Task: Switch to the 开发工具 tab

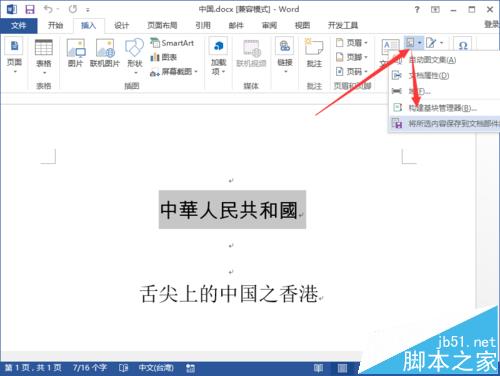Action: pyautogui.click(x=343, y=25)
